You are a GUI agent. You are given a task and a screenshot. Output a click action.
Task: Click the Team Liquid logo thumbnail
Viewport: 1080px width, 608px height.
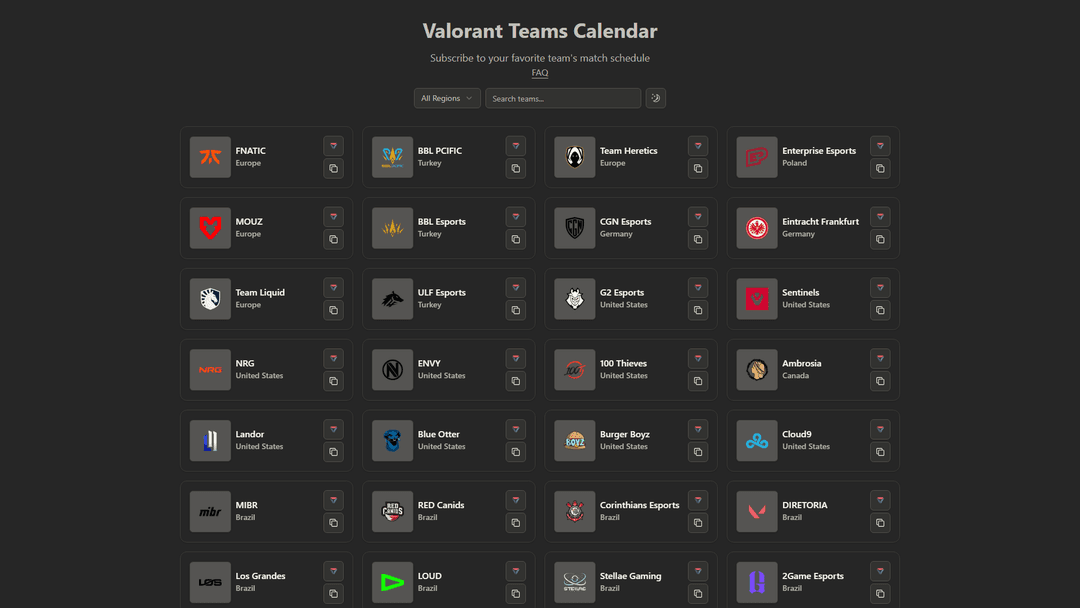(x=210, y=299)
